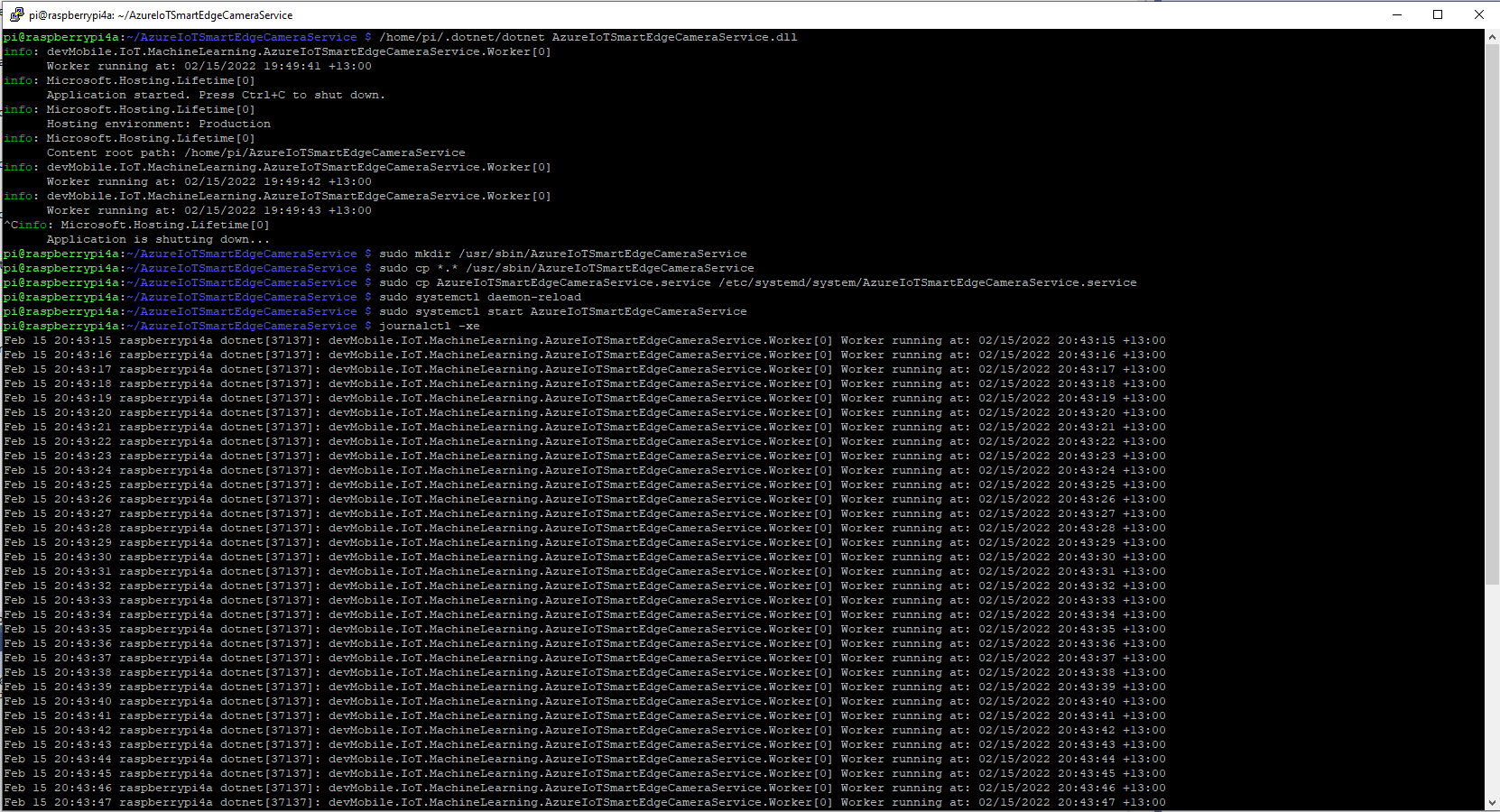Click 'Application started. Press Ctrl+C' log line

click(x=216, y=95)
